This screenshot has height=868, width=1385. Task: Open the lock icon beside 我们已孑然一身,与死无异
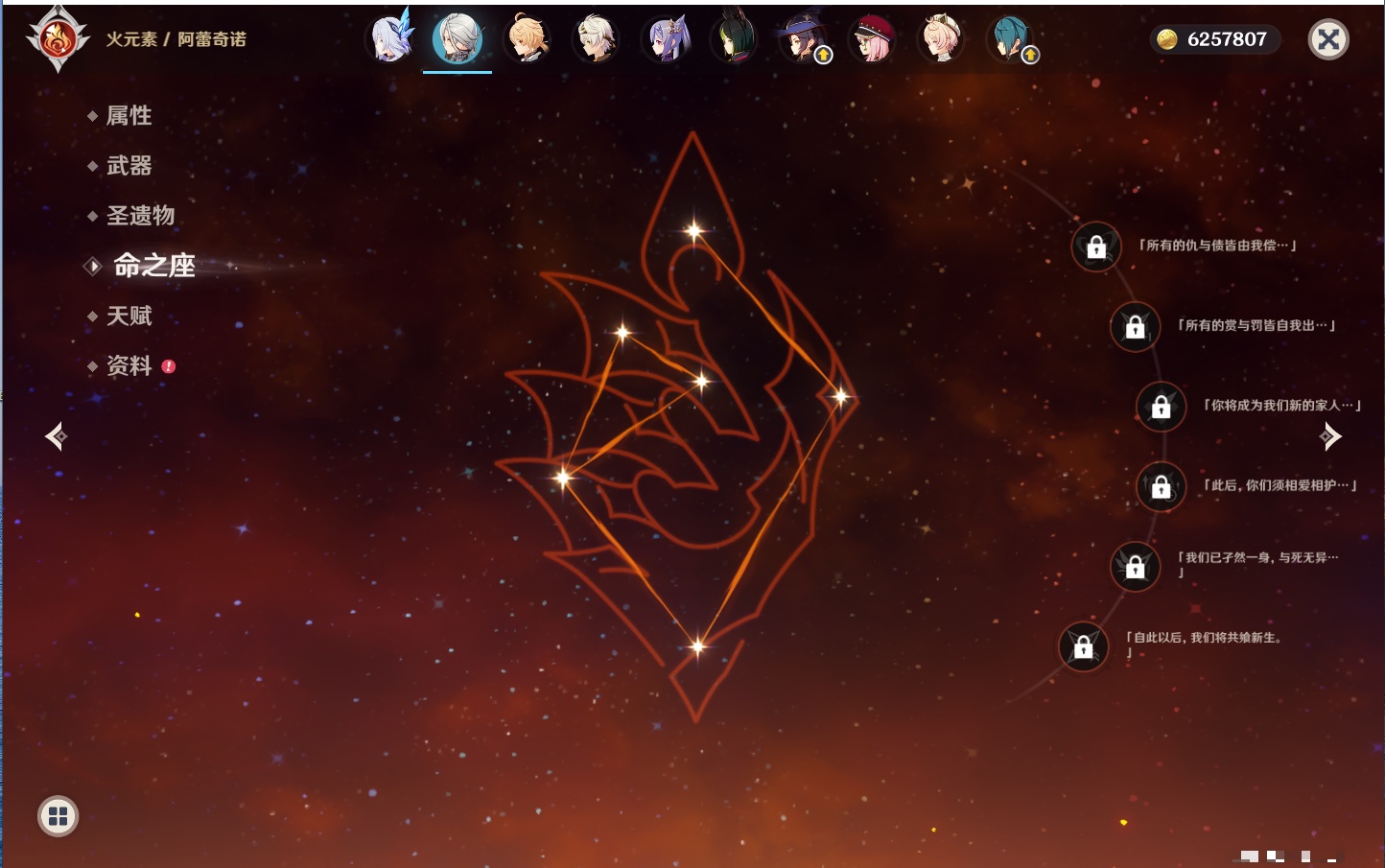point(1135,566)
